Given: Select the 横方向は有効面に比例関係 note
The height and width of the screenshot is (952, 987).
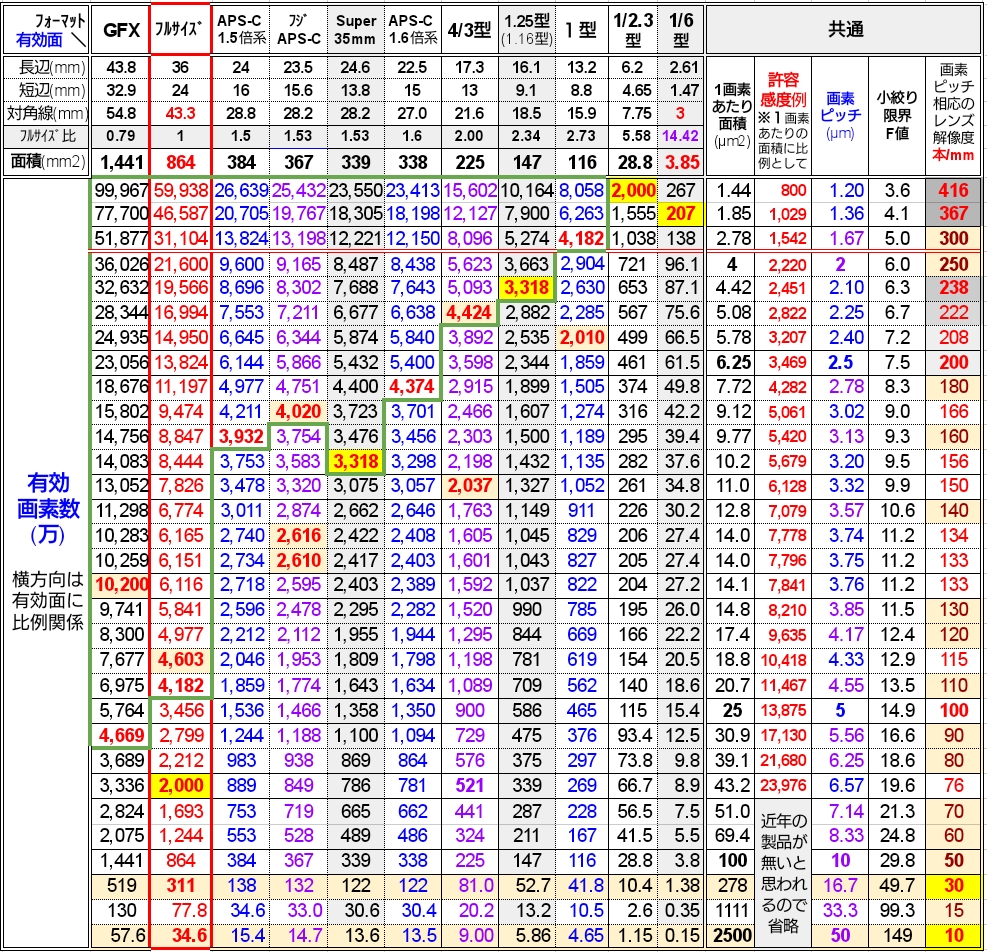Looking at the screenshot, I should coord(48,601).
